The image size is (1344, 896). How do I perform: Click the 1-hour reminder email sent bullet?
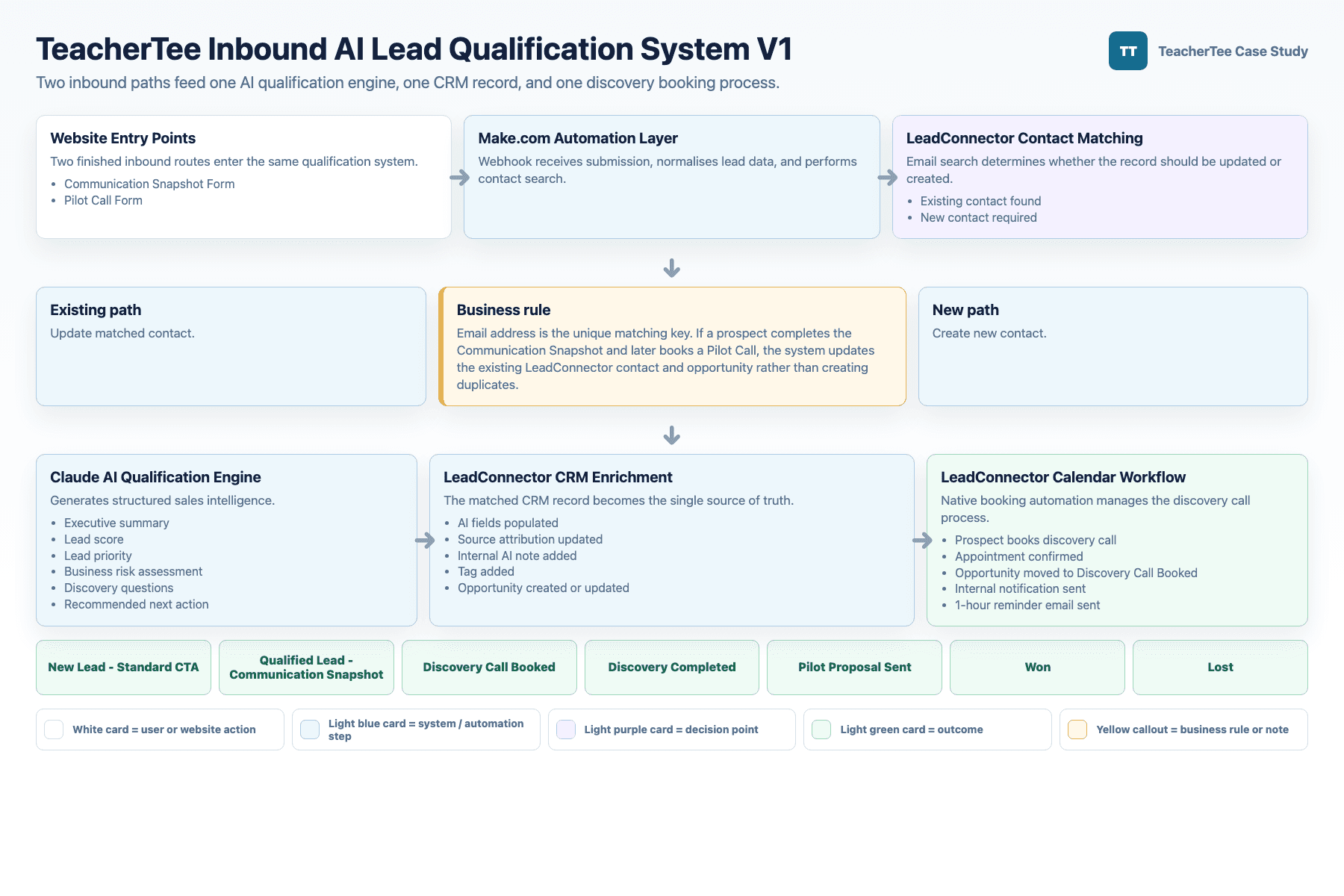1027,605
